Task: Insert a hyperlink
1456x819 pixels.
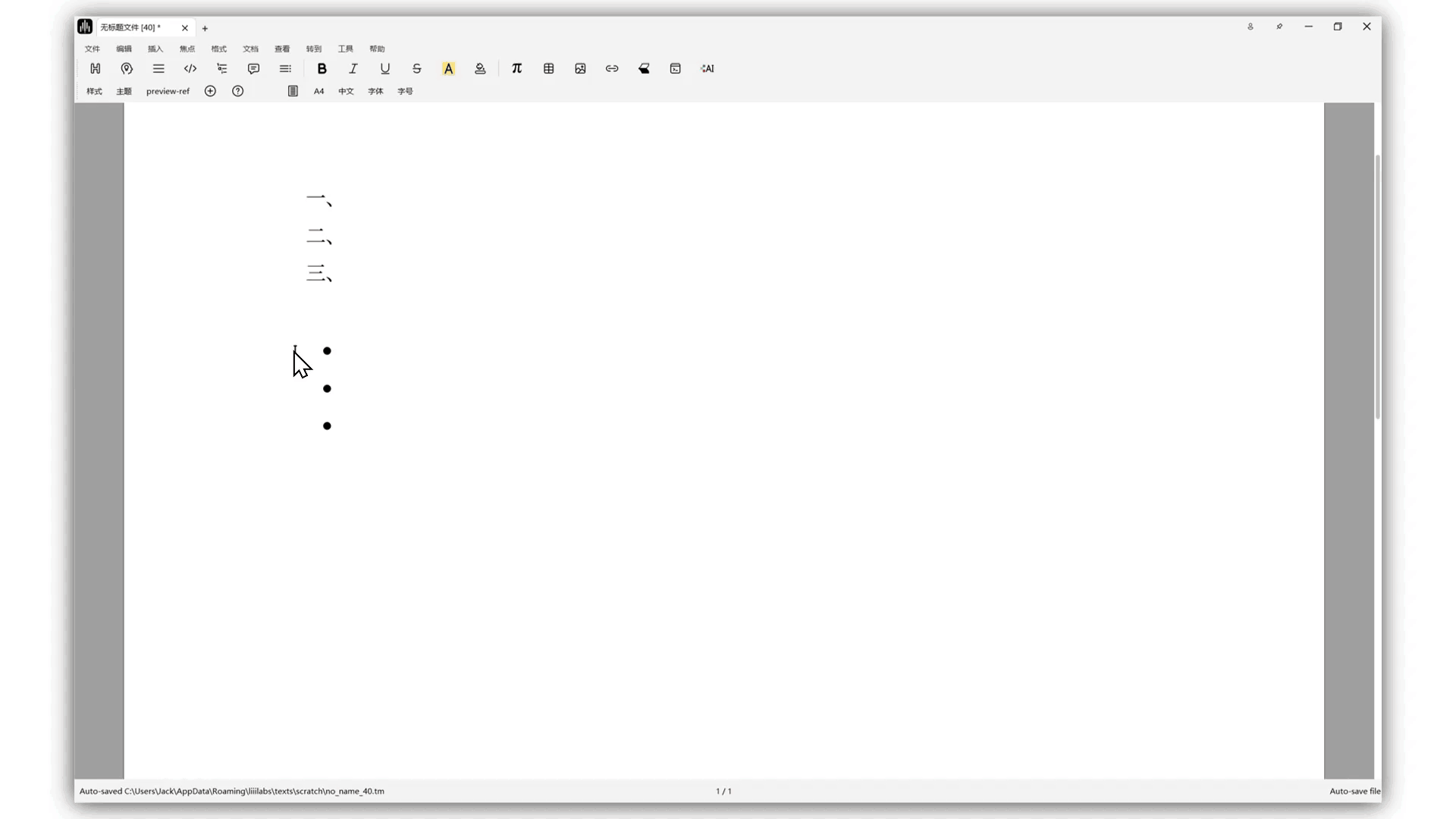Action: click(x=612, y=68)
